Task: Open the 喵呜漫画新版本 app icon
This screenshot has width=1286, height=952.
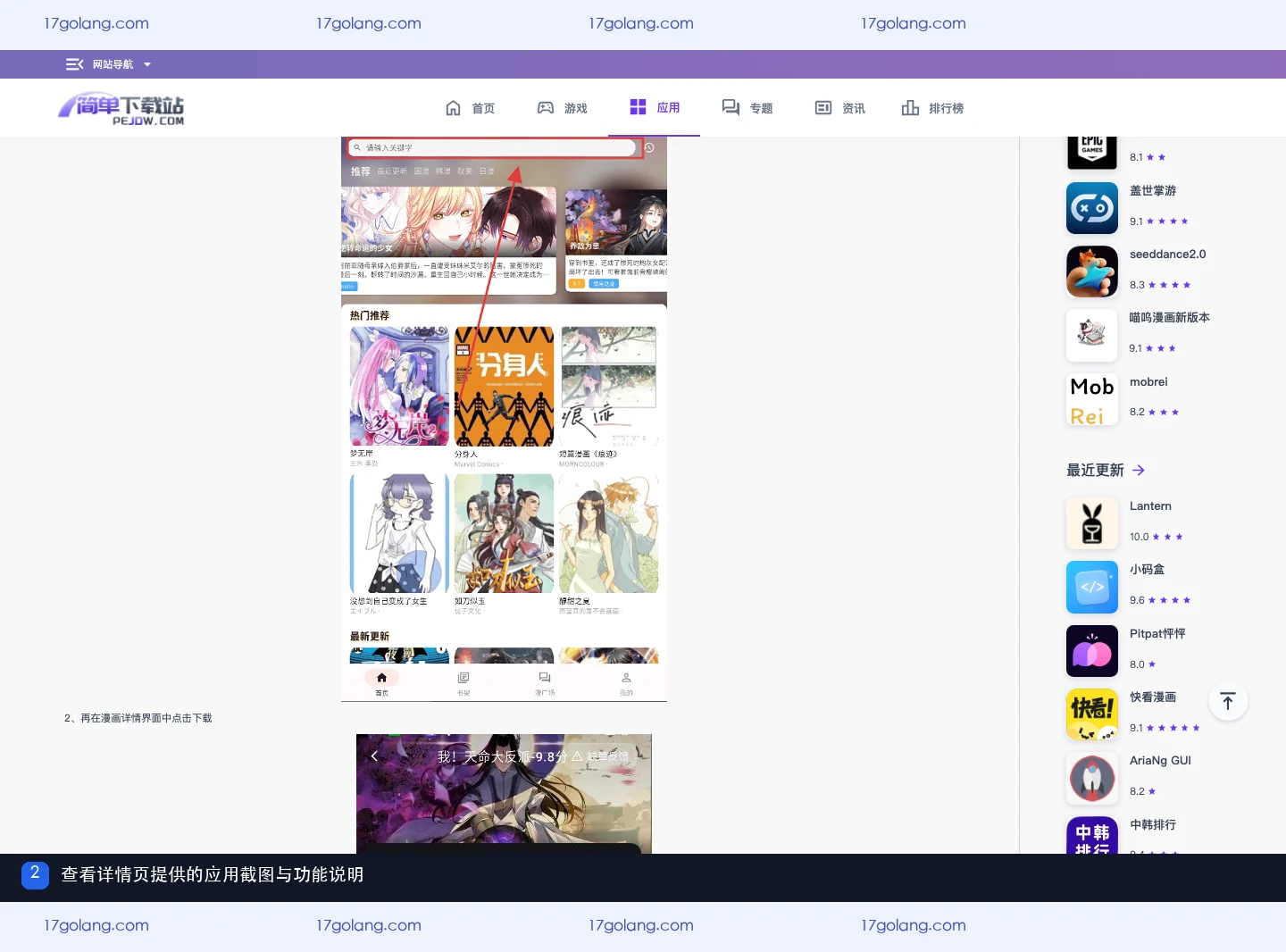Action: [1092, 335]
